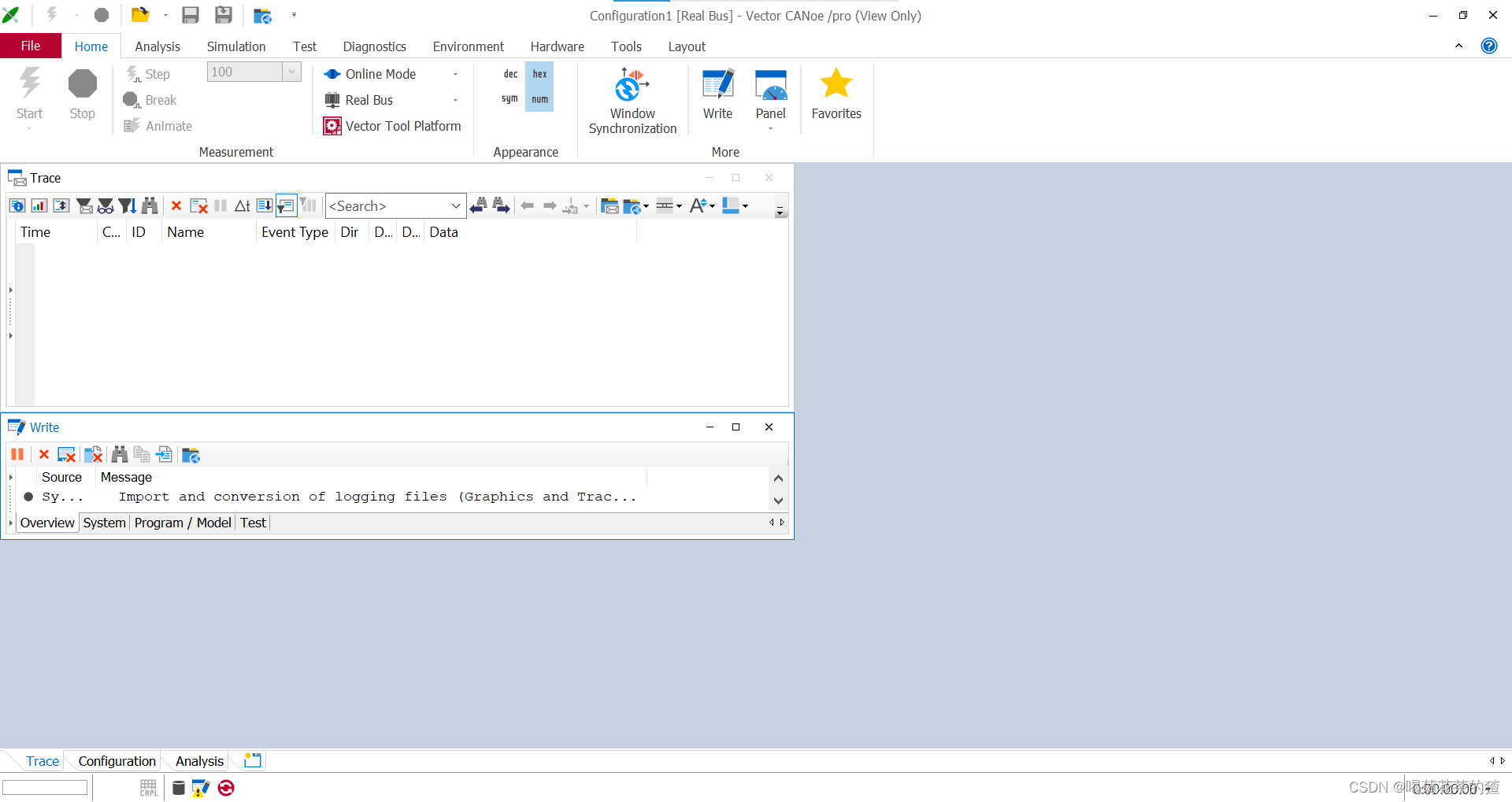1512x802 pixels.
Task: Click the Trace export folder-envelope icon
Action: click(x=609, y=206)
